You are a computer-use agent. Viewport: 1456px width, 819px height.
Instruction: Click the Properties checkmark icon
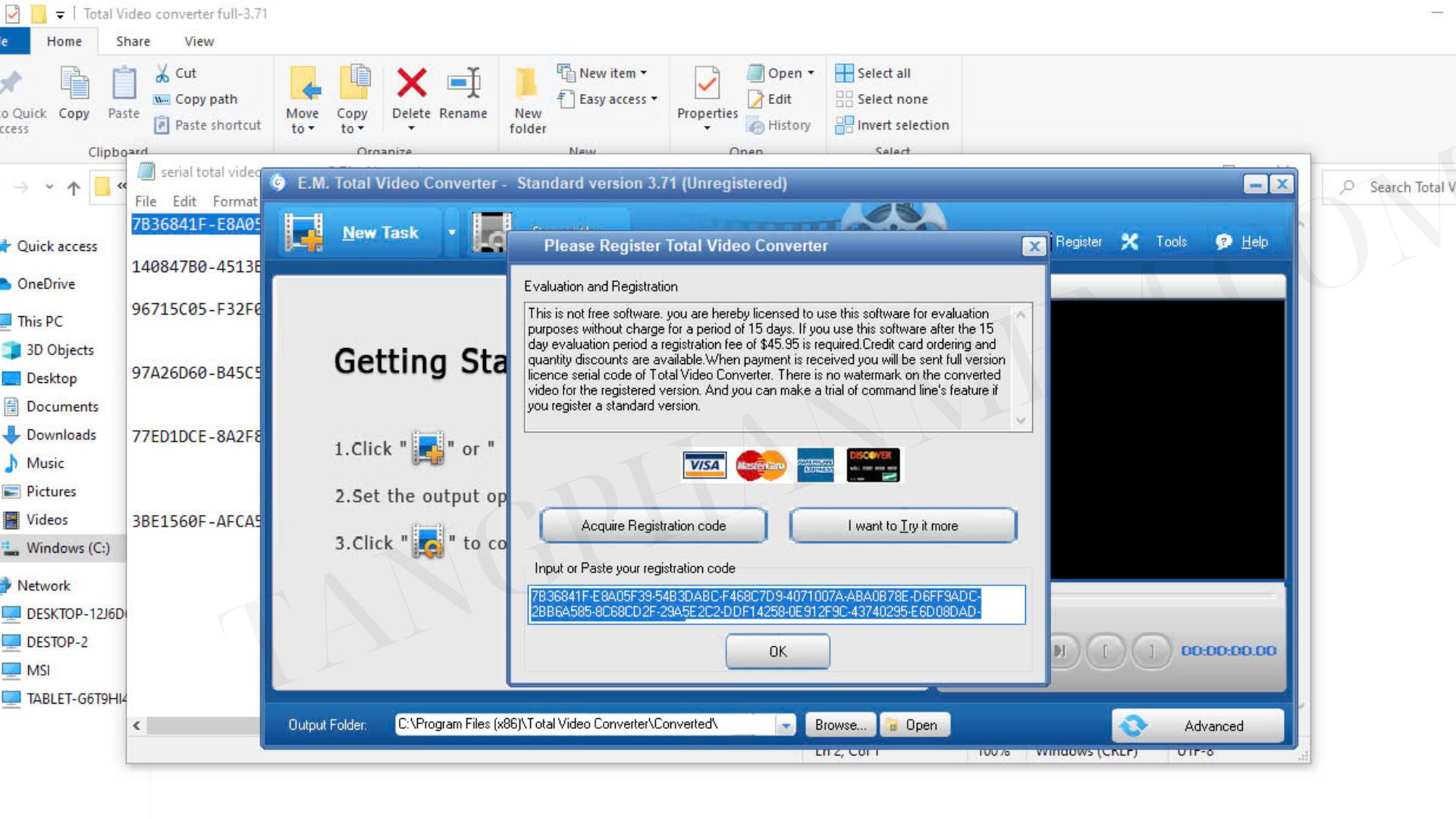pyautogui.click(x=707, y=83)
